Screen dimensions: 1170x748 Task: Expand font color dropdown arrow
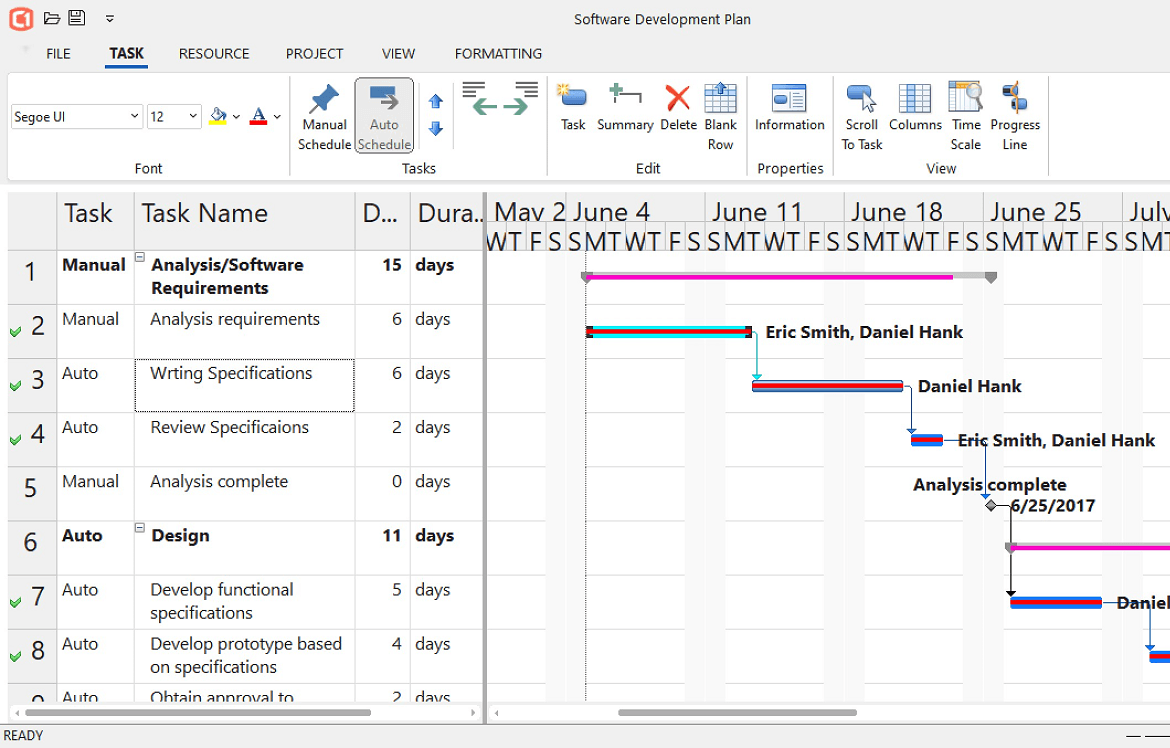pos(277,116)
